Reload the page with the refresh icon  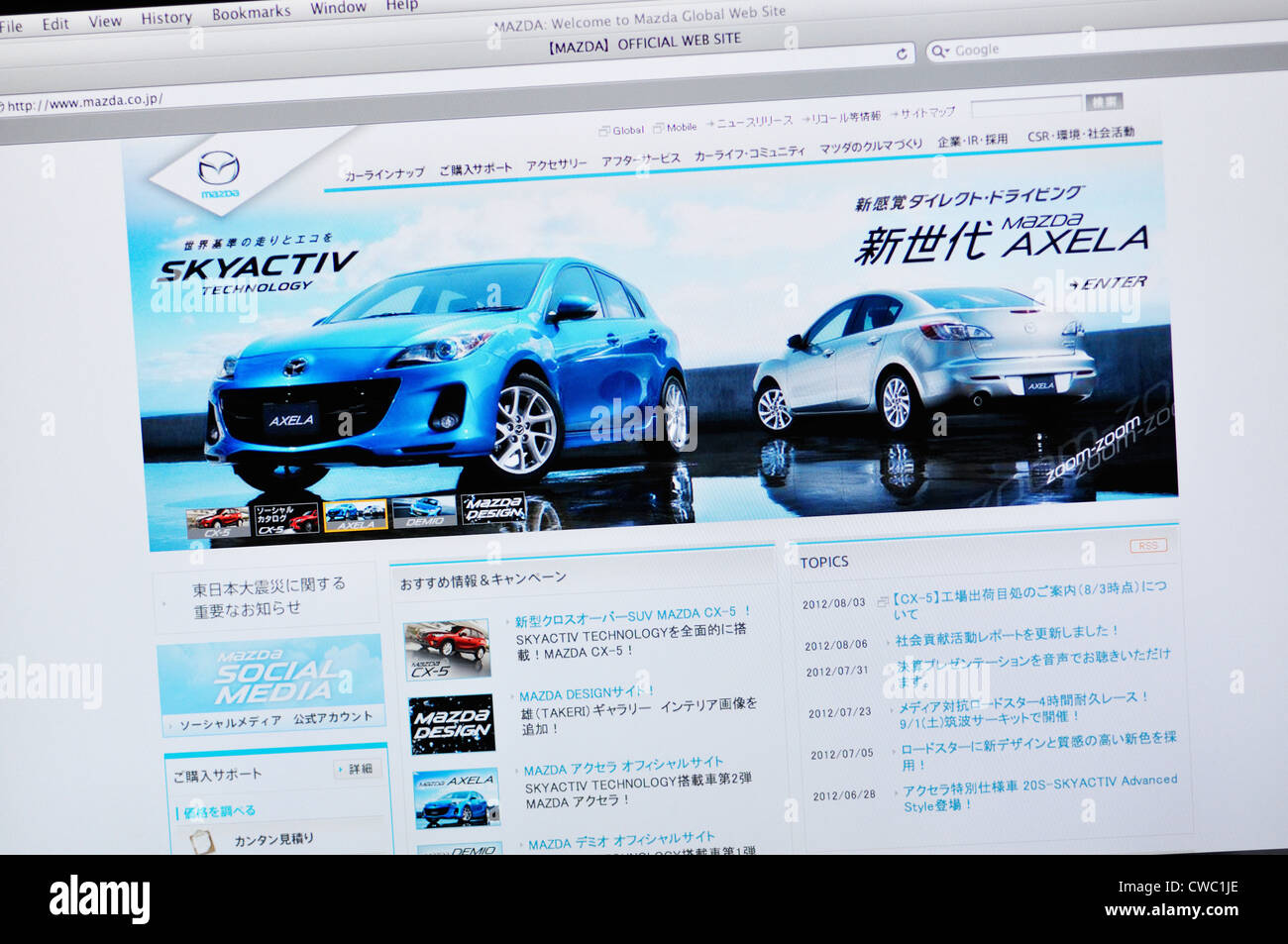tap(902, 53)
